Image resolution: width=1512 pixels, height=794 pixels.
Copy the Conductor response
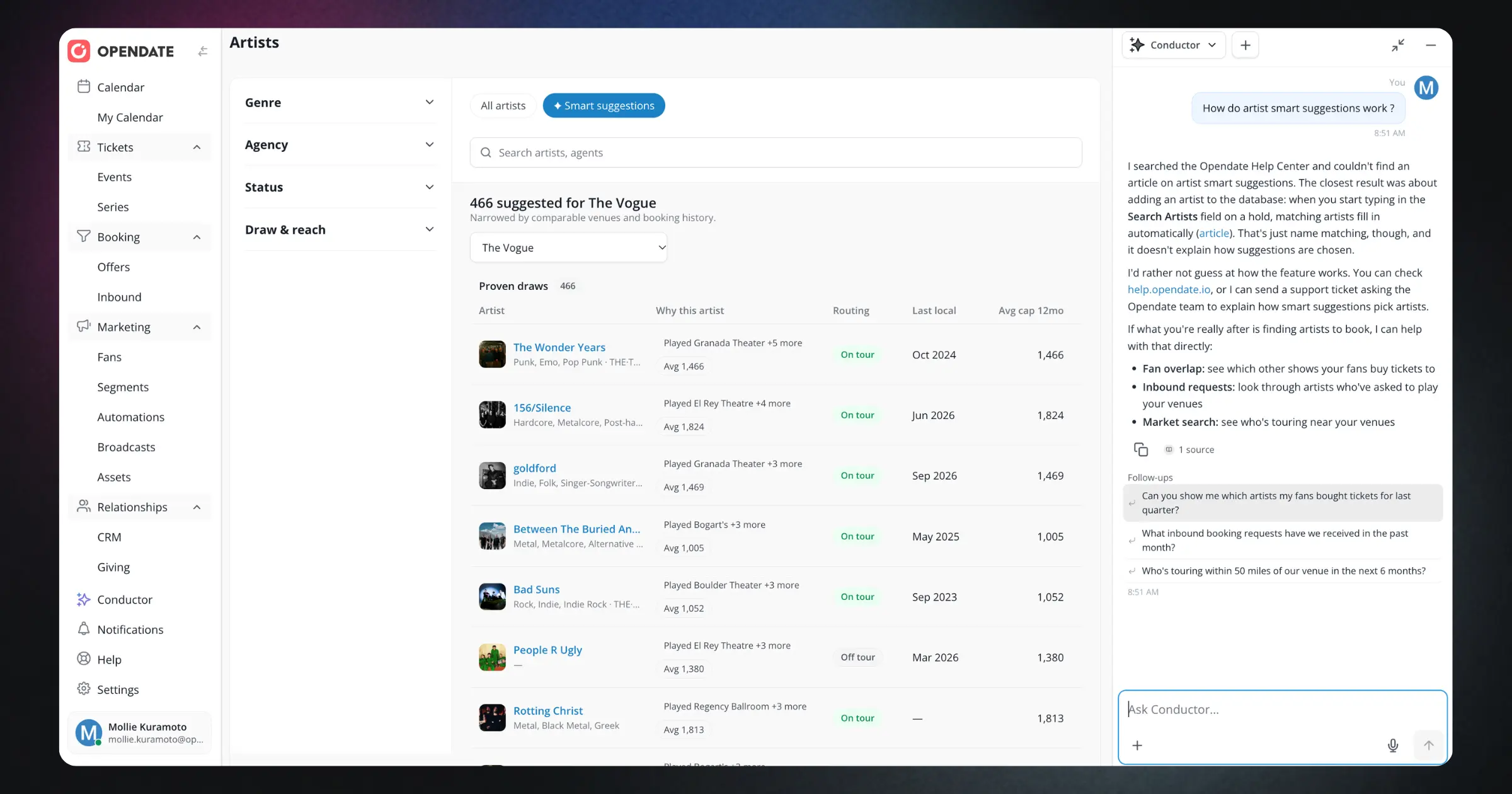pyautogui.click(x=1141, y=449)
